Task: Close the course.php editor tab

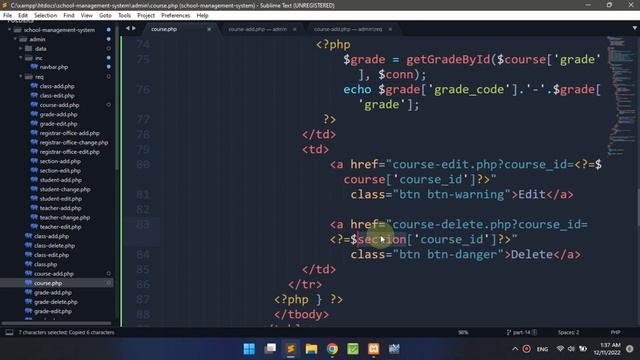Action: point(209,29)
